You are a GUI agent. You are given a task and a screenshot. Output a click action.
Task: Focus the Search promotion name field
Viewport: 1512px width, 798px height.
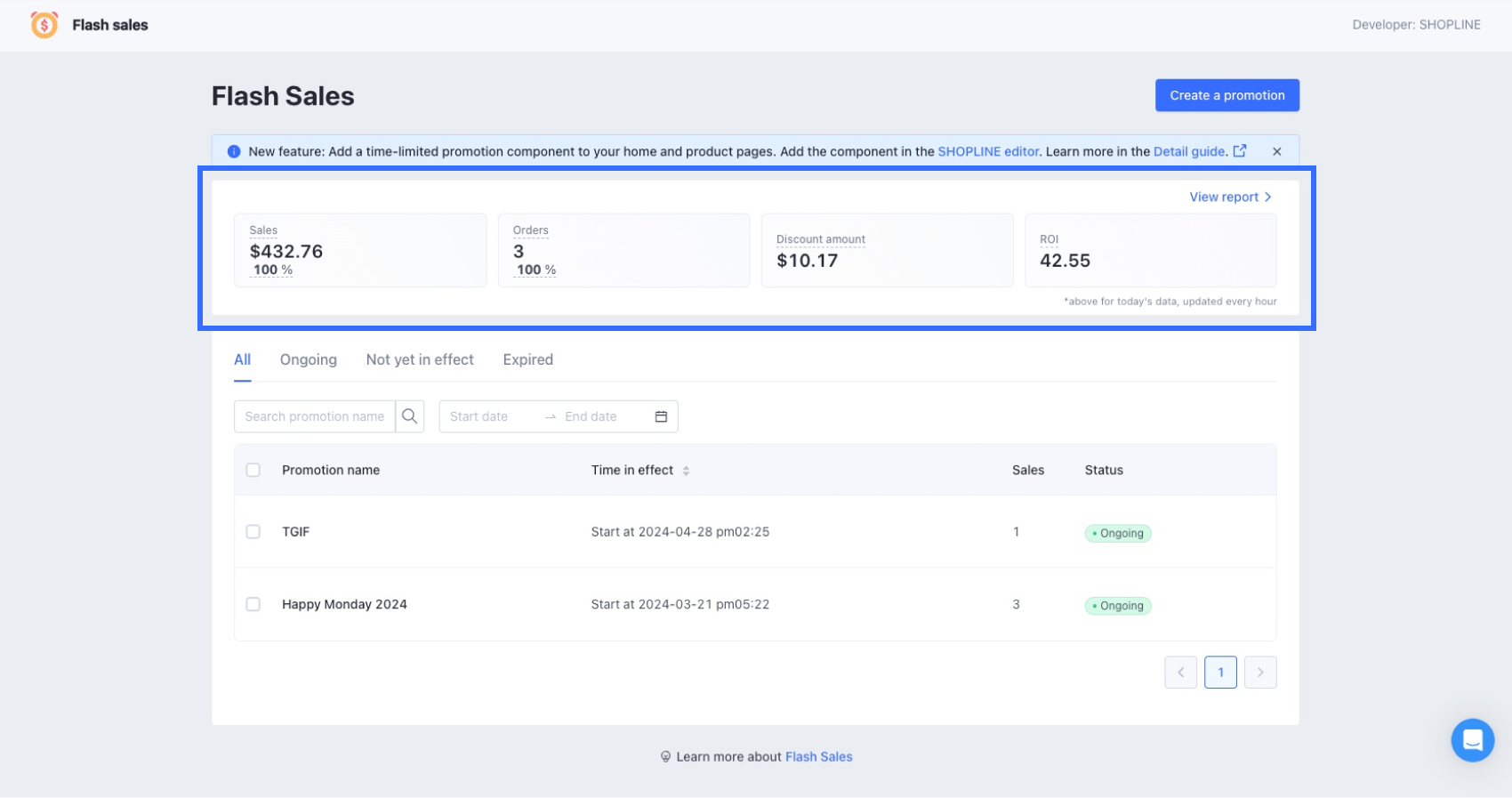point(314,416)
